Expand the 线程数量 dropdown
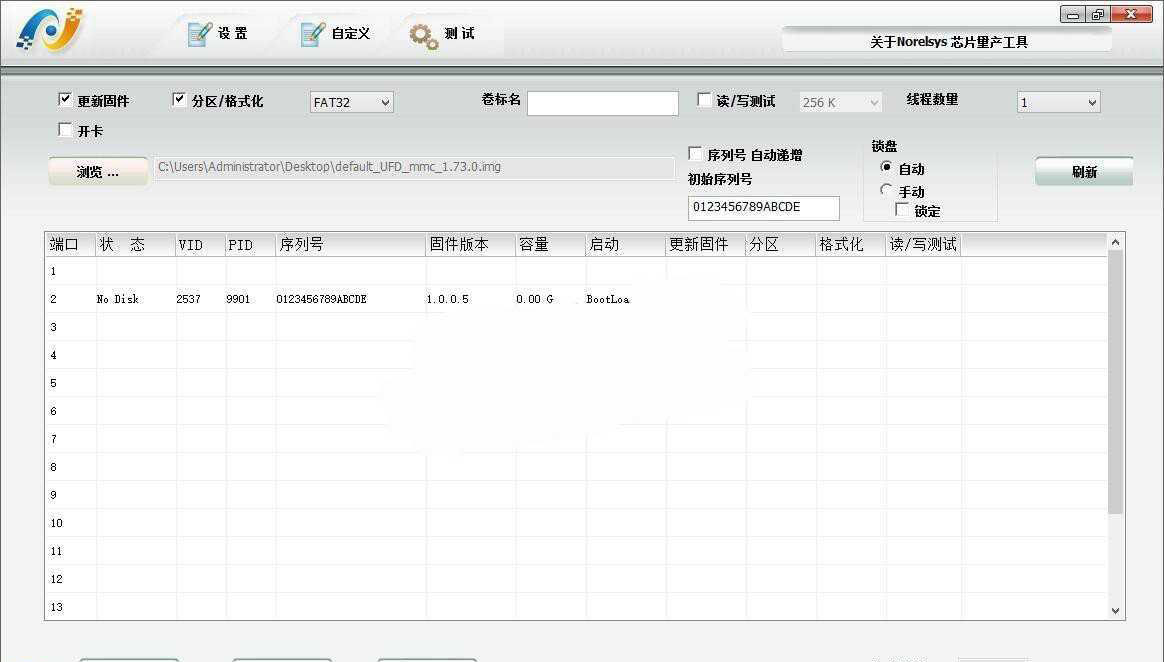 1058,102
